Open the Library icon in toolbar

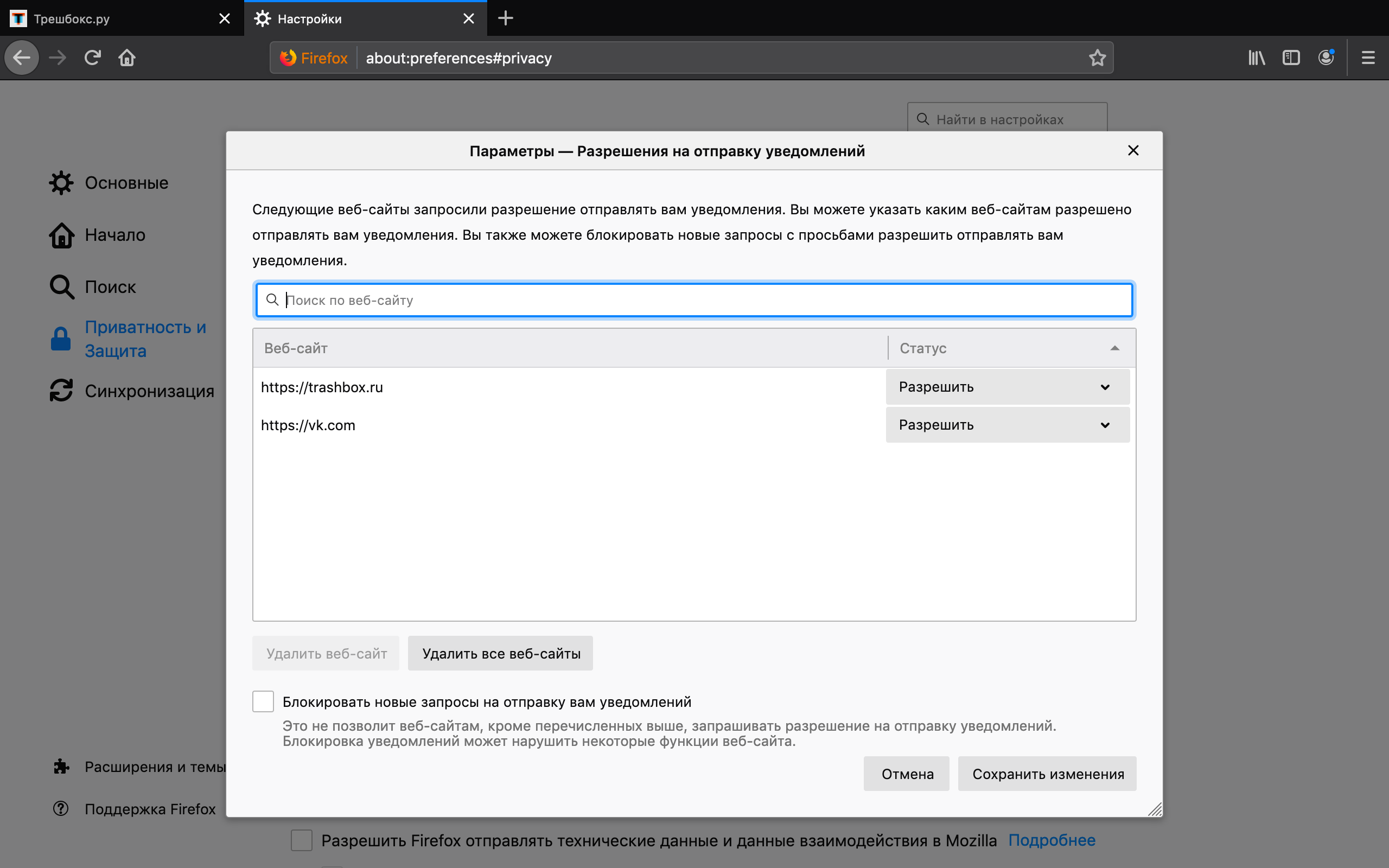point(1257,58)
